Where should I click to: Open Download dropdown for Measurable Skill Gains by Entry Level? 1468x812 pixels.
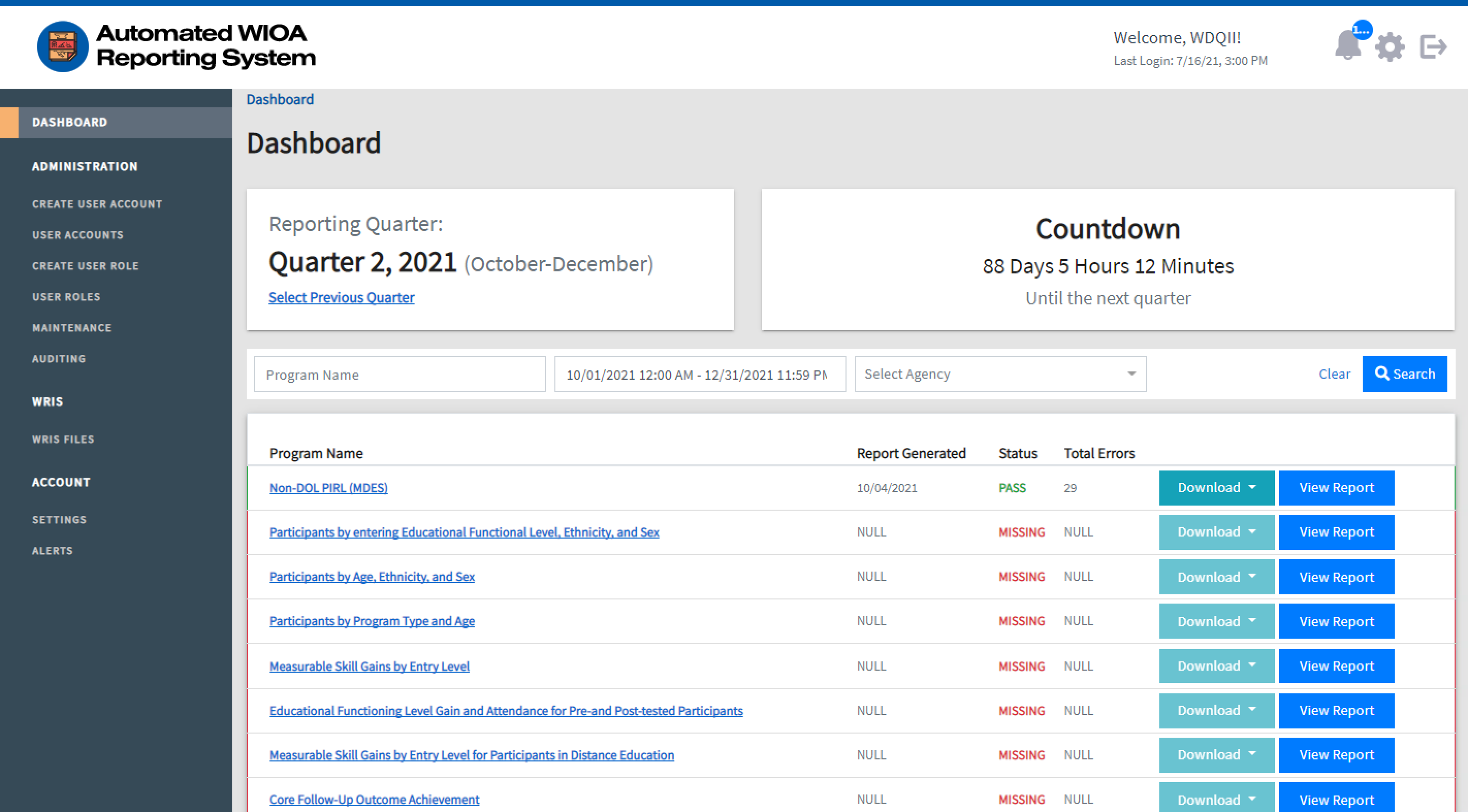(x=1216, y=666)
